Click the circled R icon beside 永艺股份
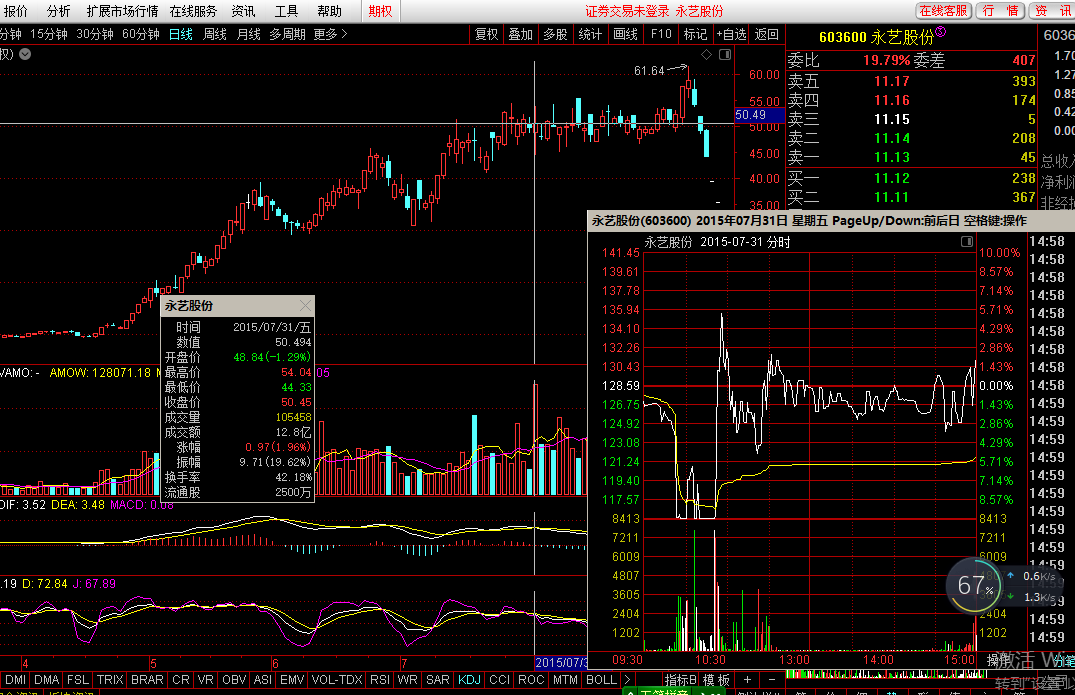 pos(940,33)
